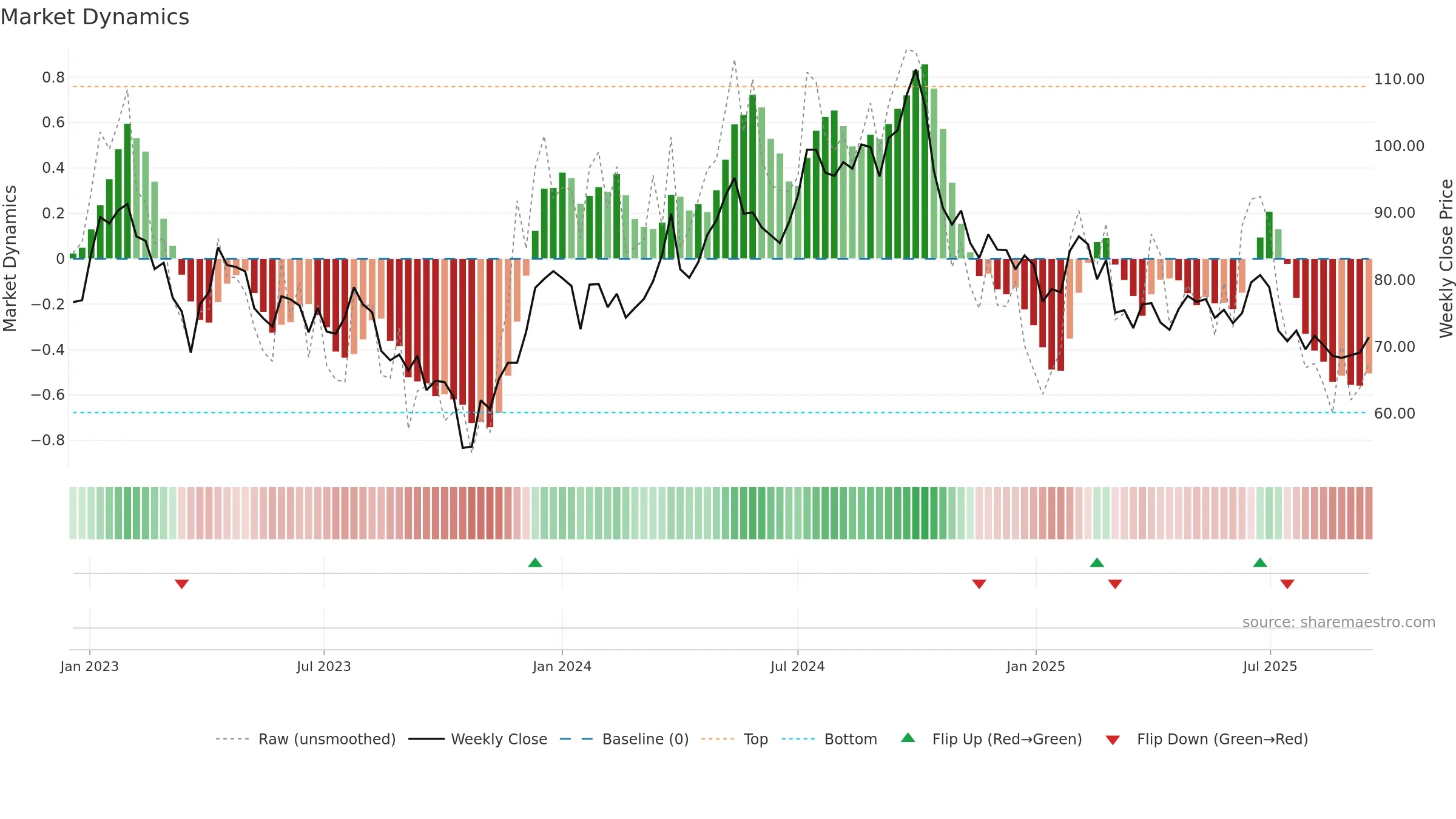Click the Market Dynamics chart title
The image size is (1456, 819).
tap(95, 17)
